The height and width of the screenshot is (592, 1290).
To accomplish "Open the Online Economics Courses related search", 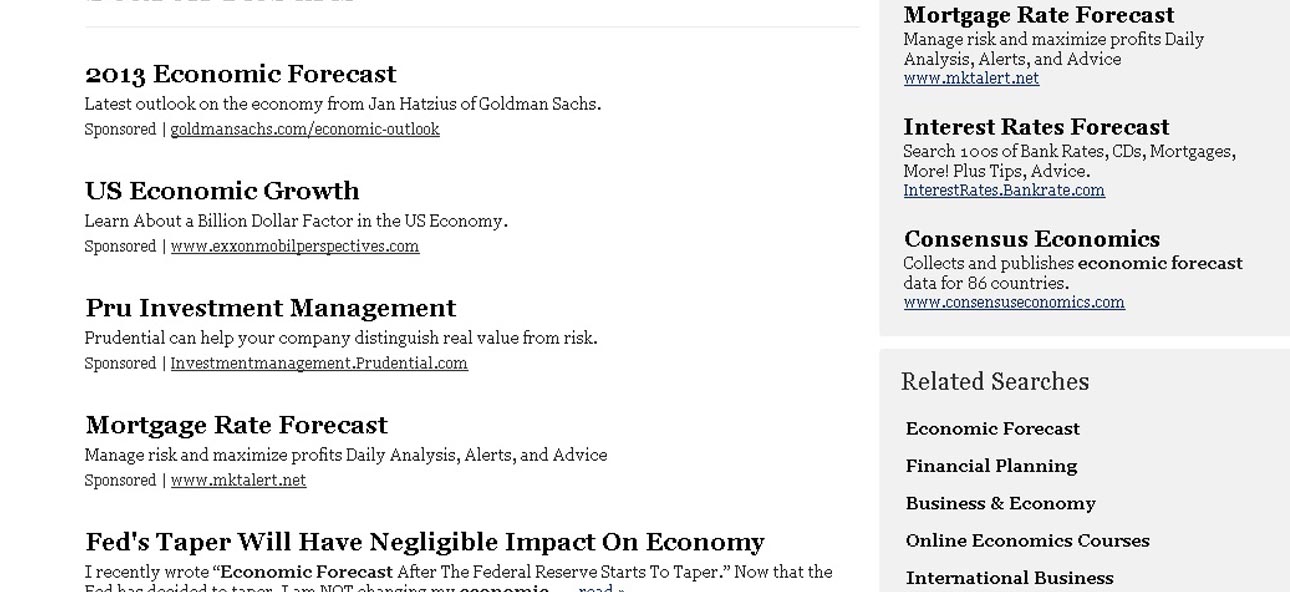I will click(1027, 541).
